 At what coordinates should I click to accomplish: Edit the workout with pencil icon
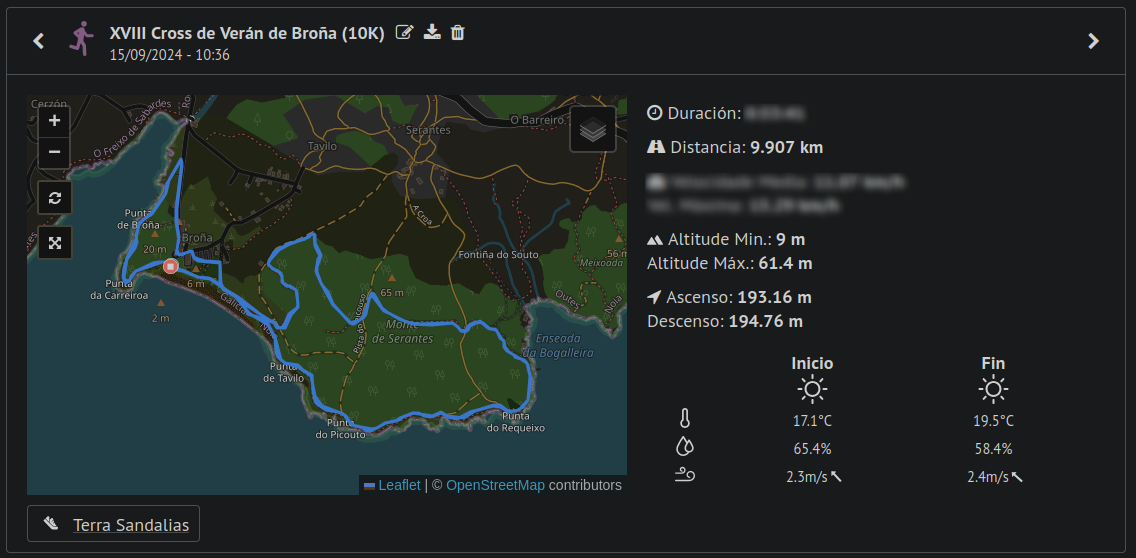[404, 32]
